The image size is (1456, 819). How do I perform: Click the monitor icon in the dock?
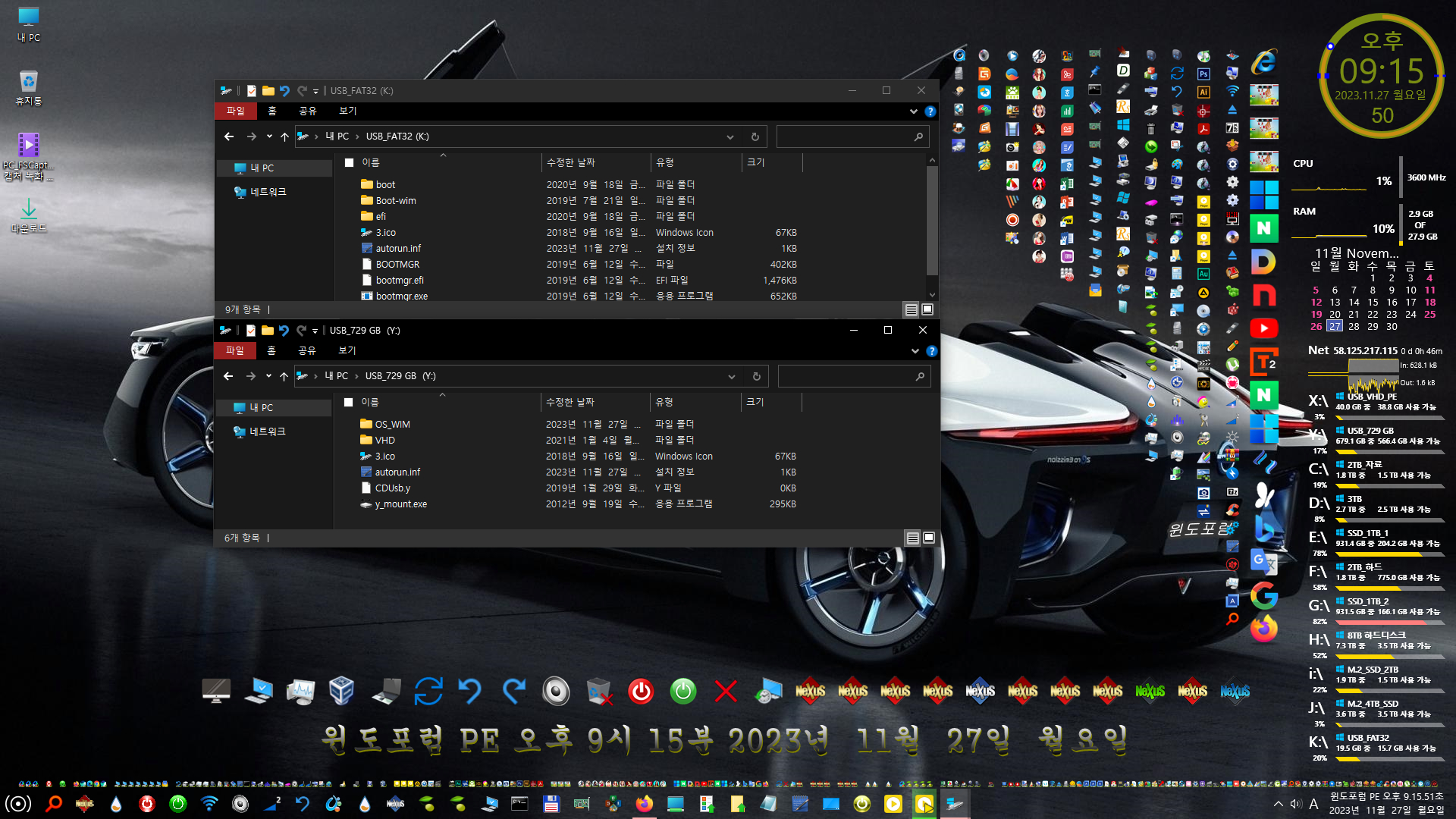pos(216,691)
